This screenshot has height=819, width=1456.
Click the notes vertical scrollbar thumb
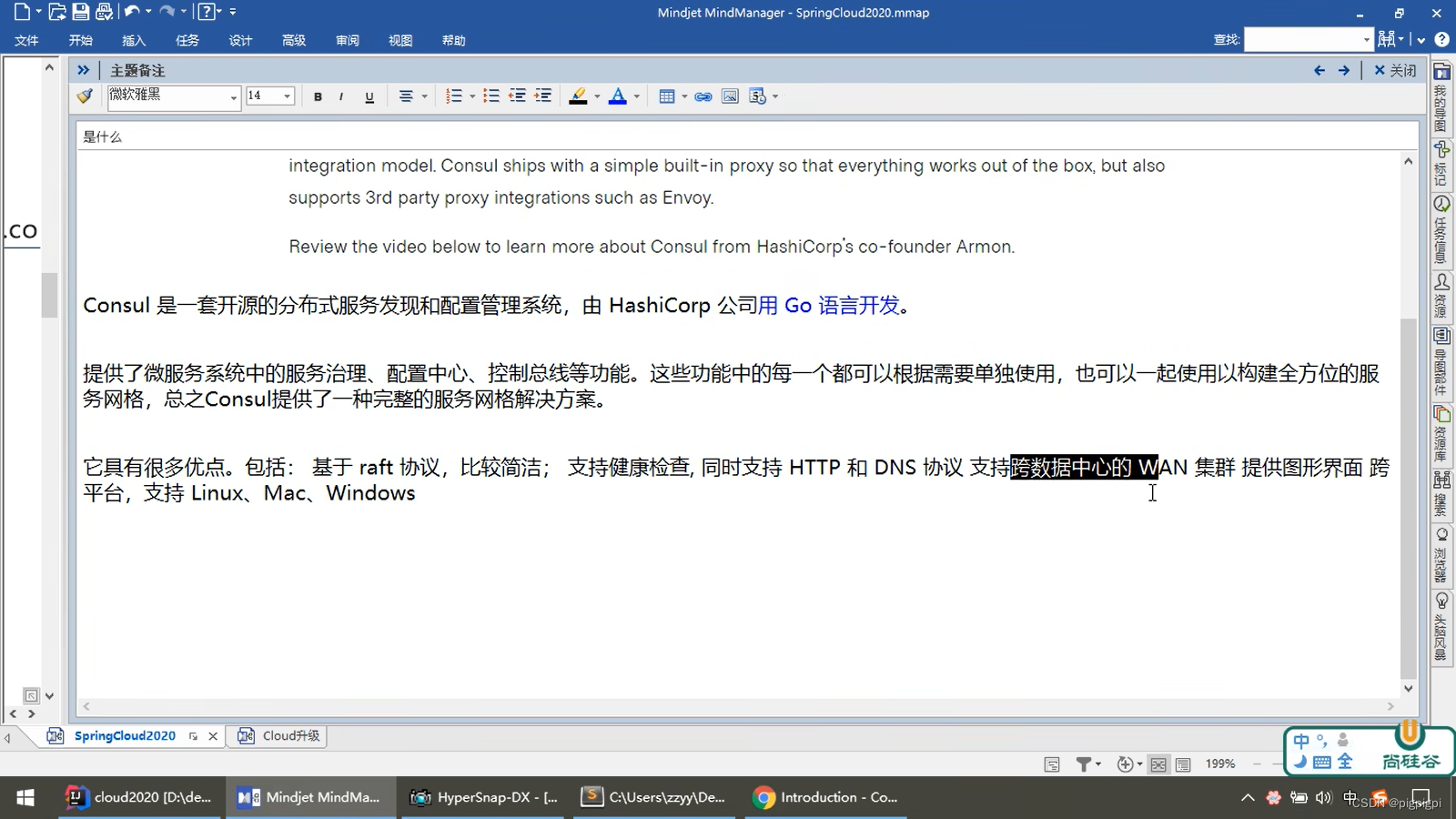coord(1408,499)
